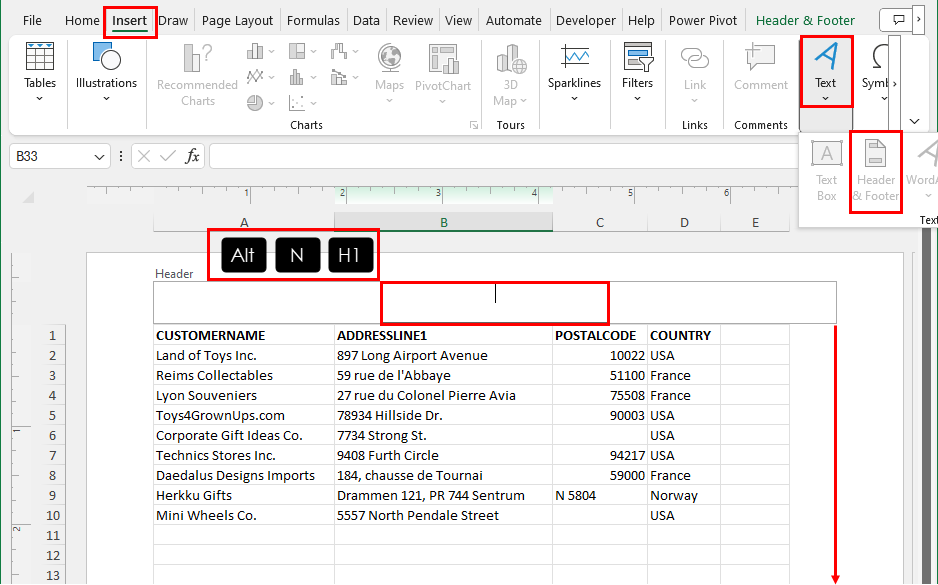938x585 pixels.
Task: Expand the column chart dropdown arrow
Action: 272,51
